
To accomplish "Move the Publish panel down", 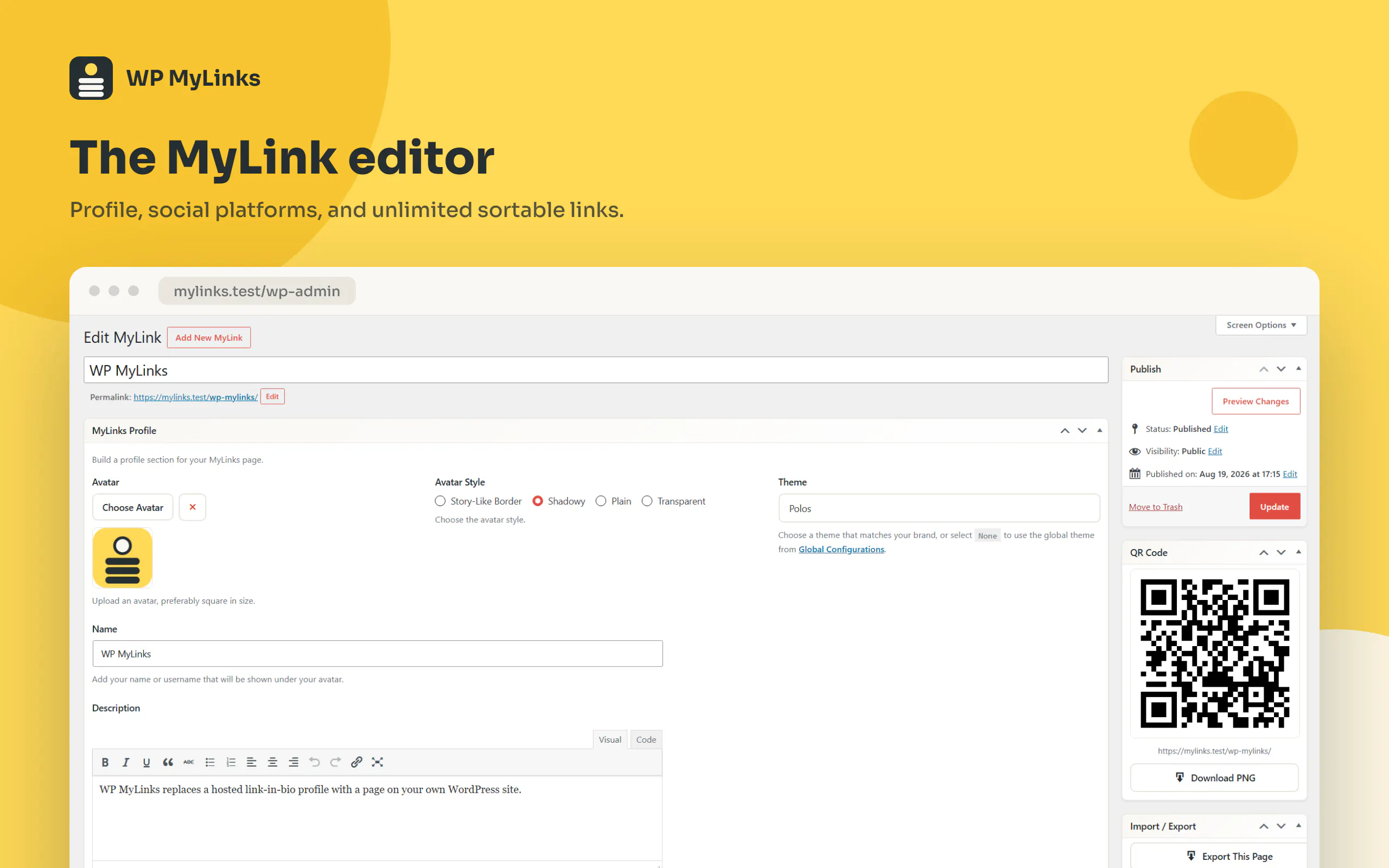I will pos(1281,369).
